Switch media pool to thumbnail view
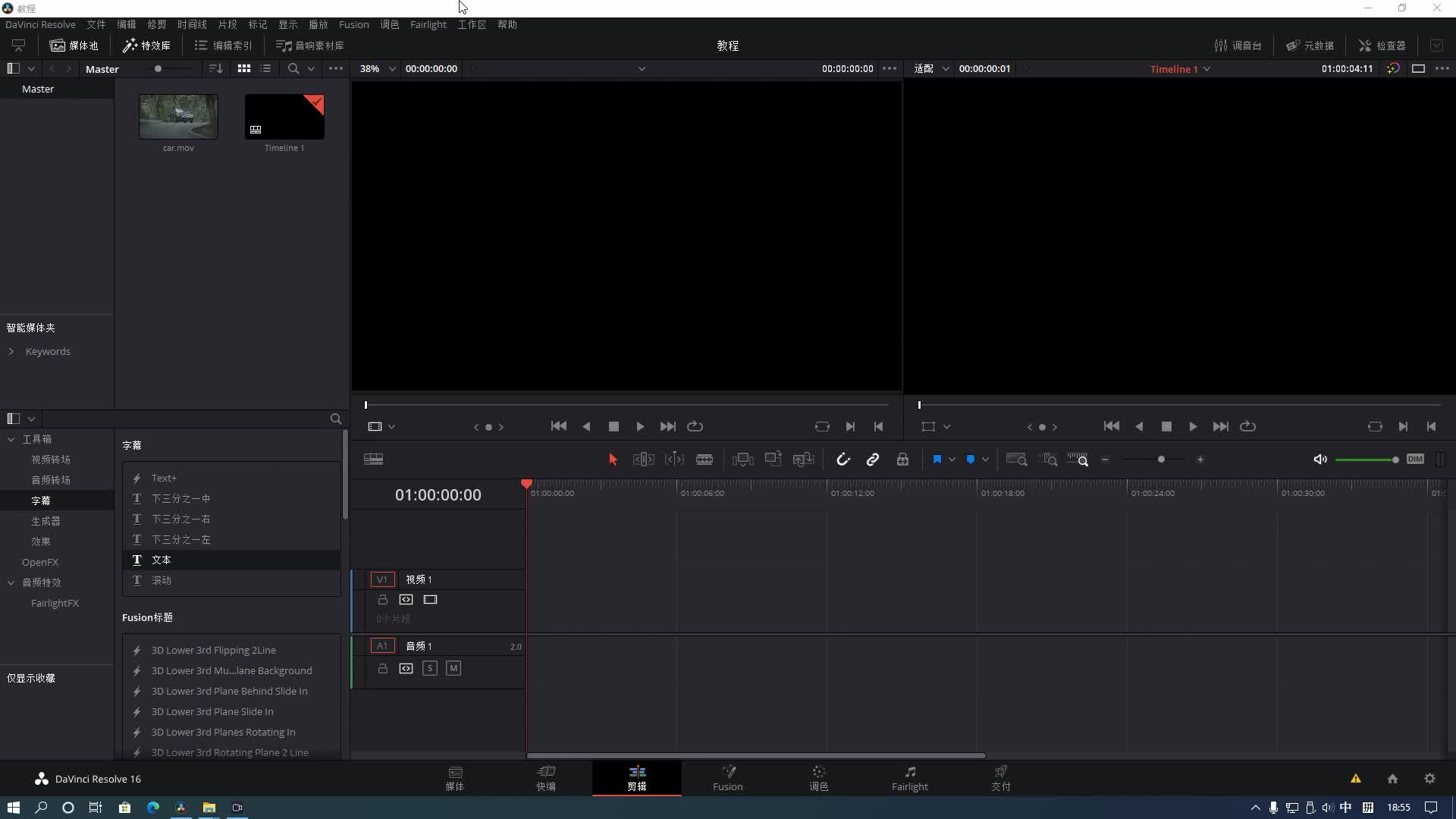 243,68
